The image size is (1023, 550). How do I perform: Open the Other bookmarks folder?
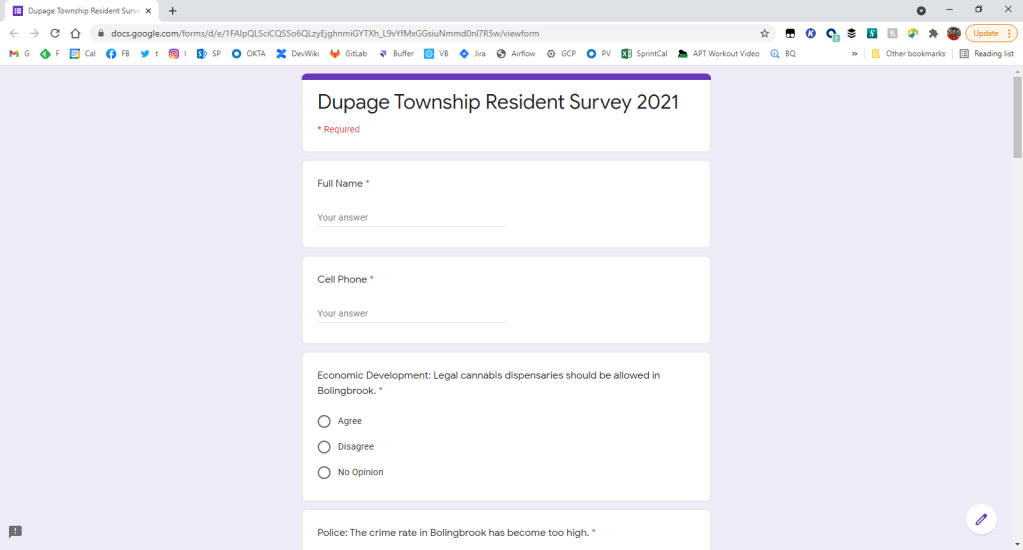tap(908, 54)
